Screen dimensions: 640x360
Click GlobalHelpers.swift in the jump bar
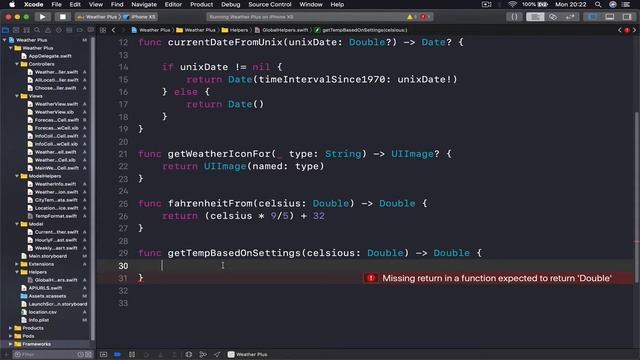click(282, 30)
